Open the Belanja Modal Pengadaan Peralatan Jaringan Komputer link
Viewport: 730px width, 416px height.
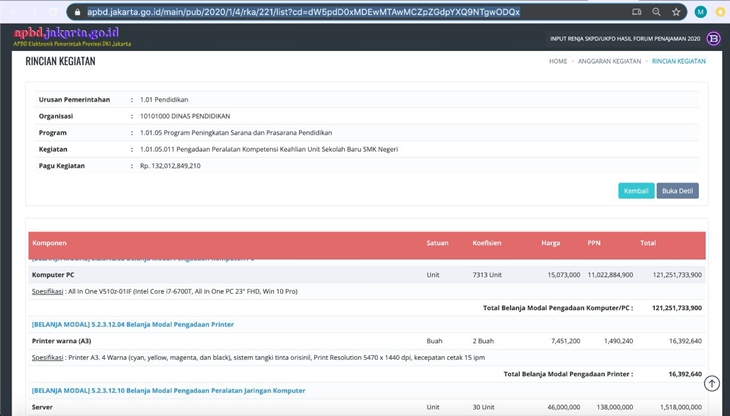pos(169,390)
